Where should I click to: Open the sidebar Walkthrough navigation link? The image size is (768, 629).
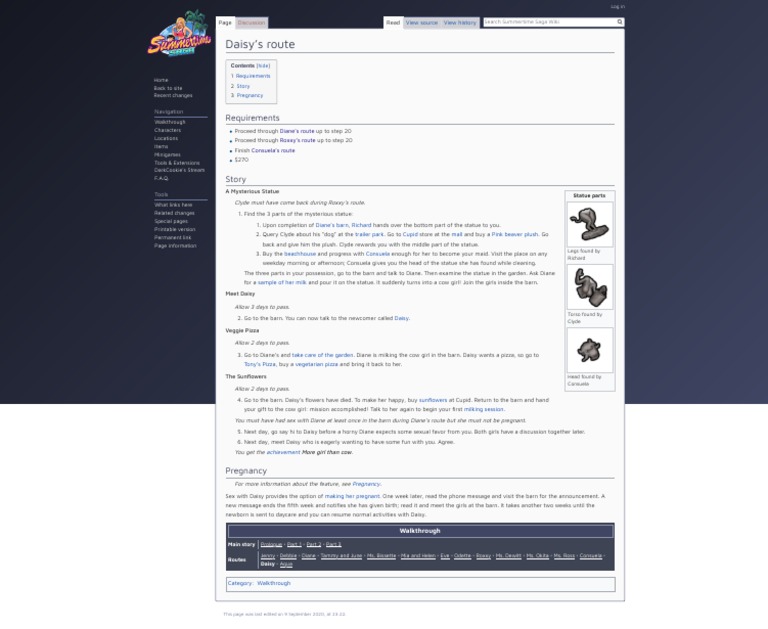pyautogui.click(x=169, y=122)
